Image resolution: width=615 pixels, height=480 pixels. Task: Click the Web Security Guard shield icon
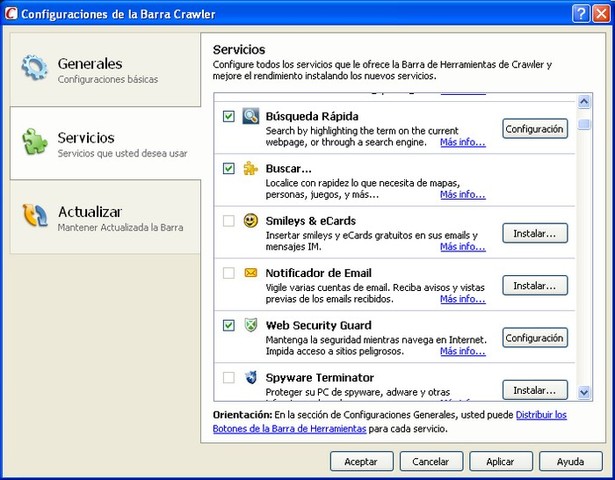(x=251, y=325)
